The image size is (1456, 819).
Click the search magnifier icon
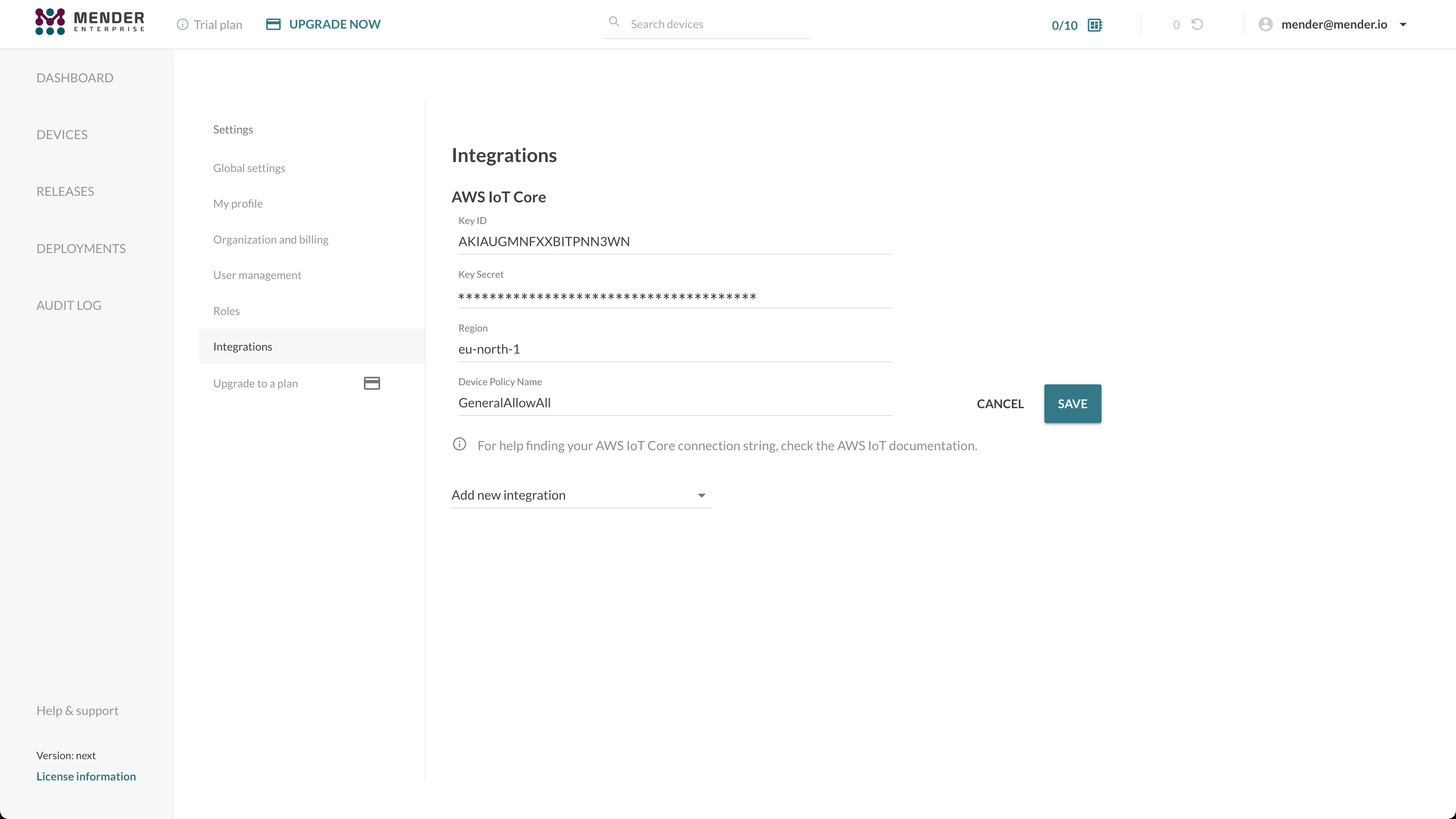tap(614, 22)
